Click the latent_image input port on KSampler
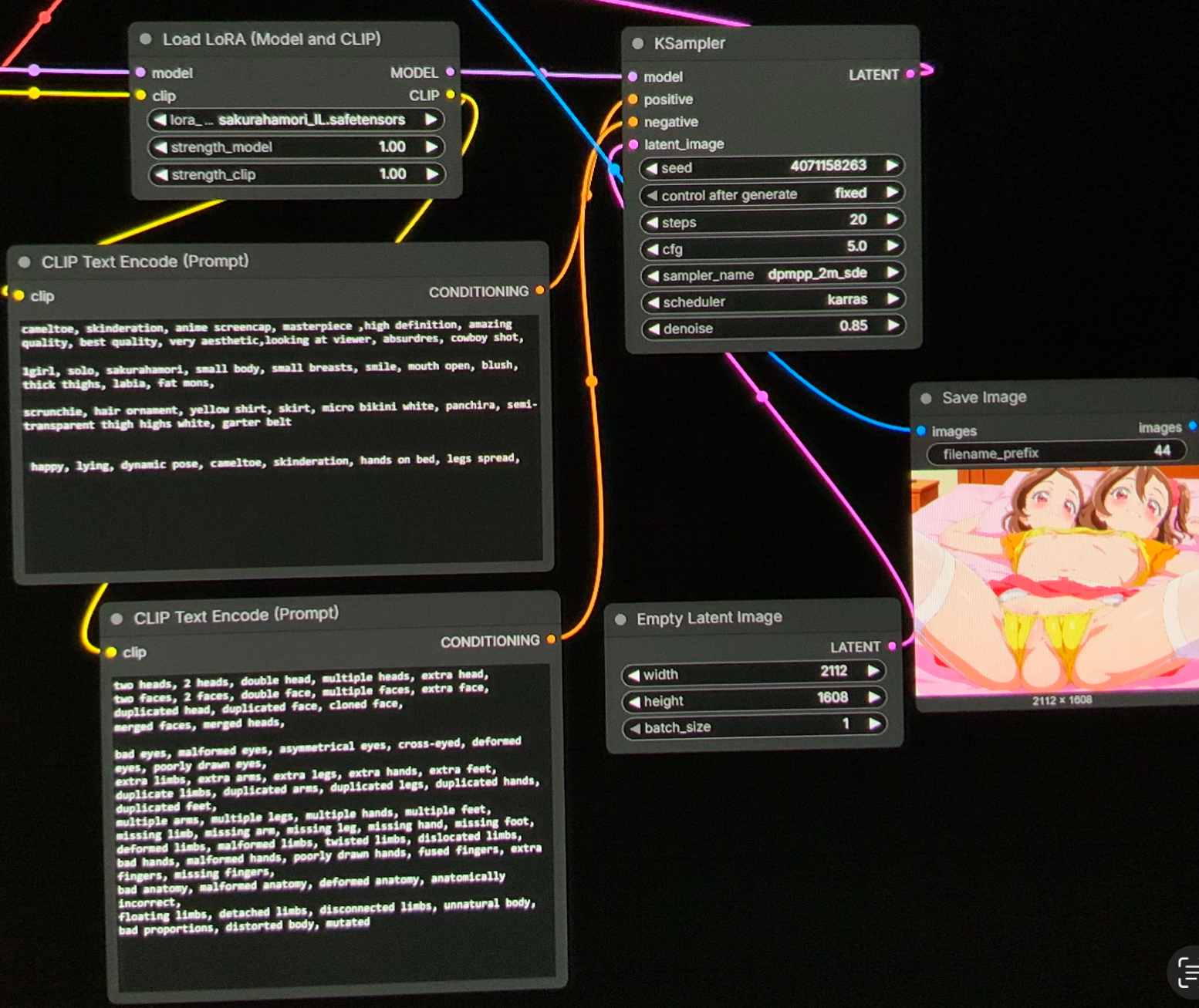 click(633, 144)
